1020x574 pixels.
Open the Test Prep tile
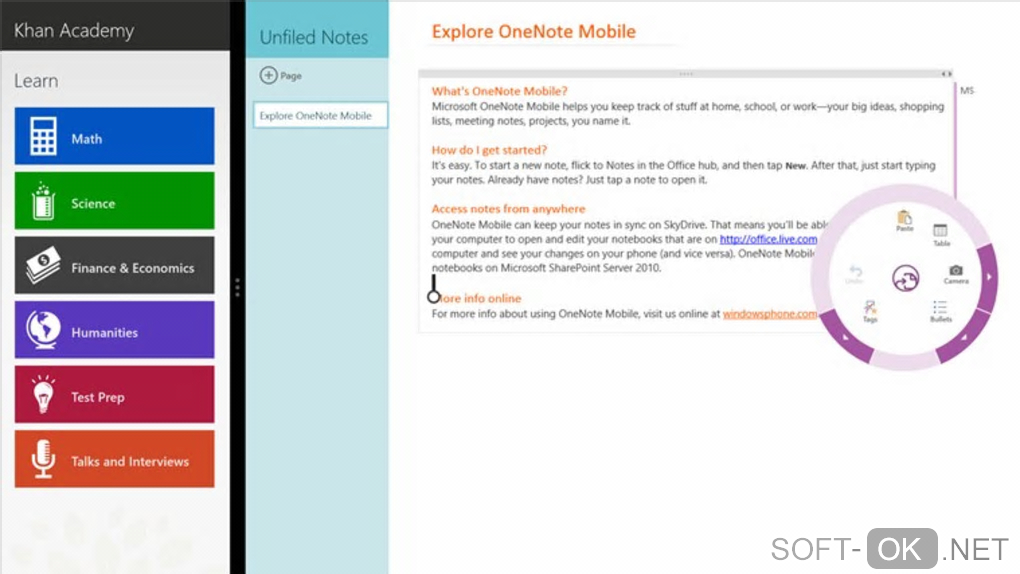(x=114, y=394)
